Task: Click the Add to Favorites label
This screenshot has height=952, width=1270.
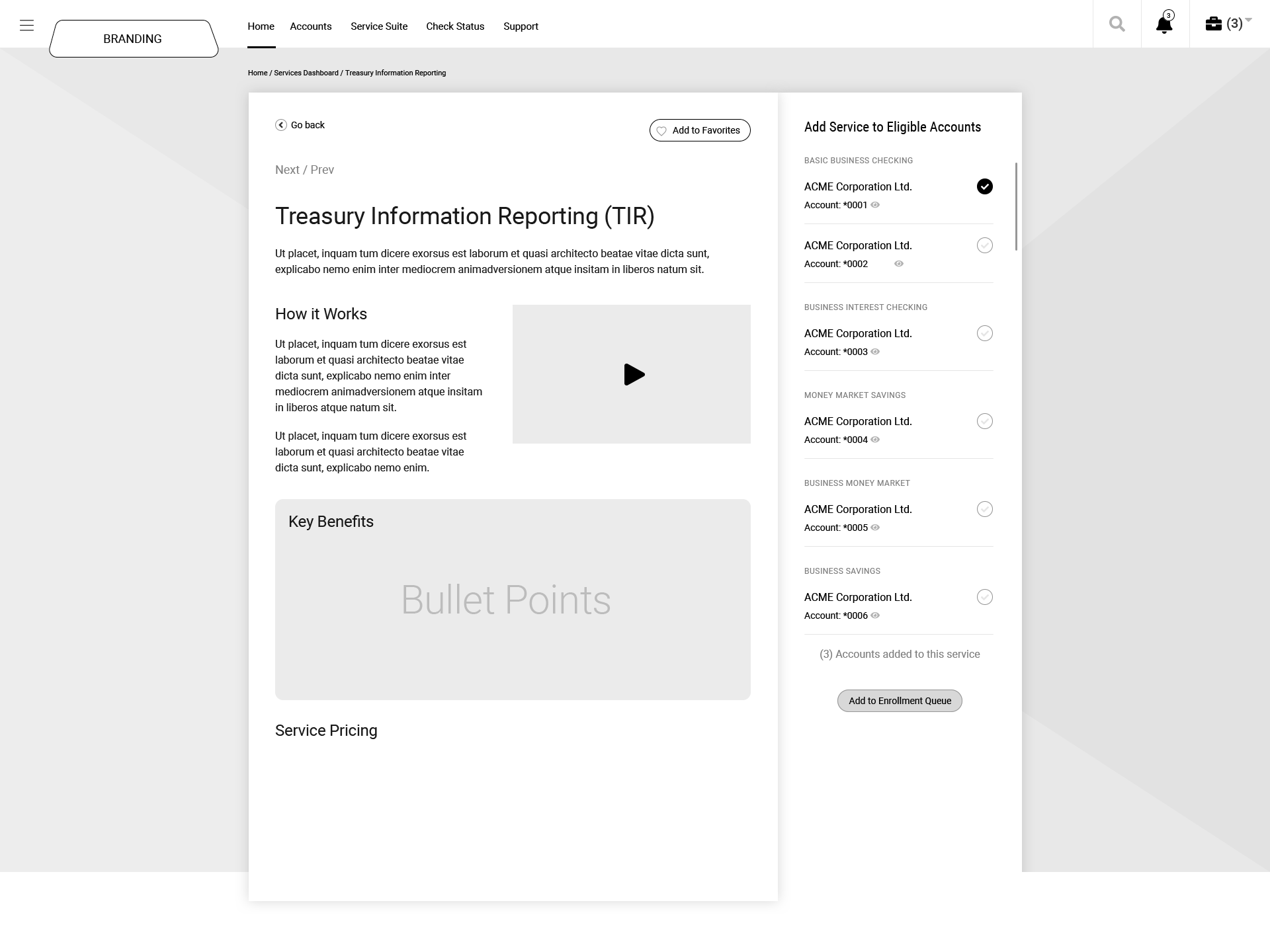Action: pos(706,130)
